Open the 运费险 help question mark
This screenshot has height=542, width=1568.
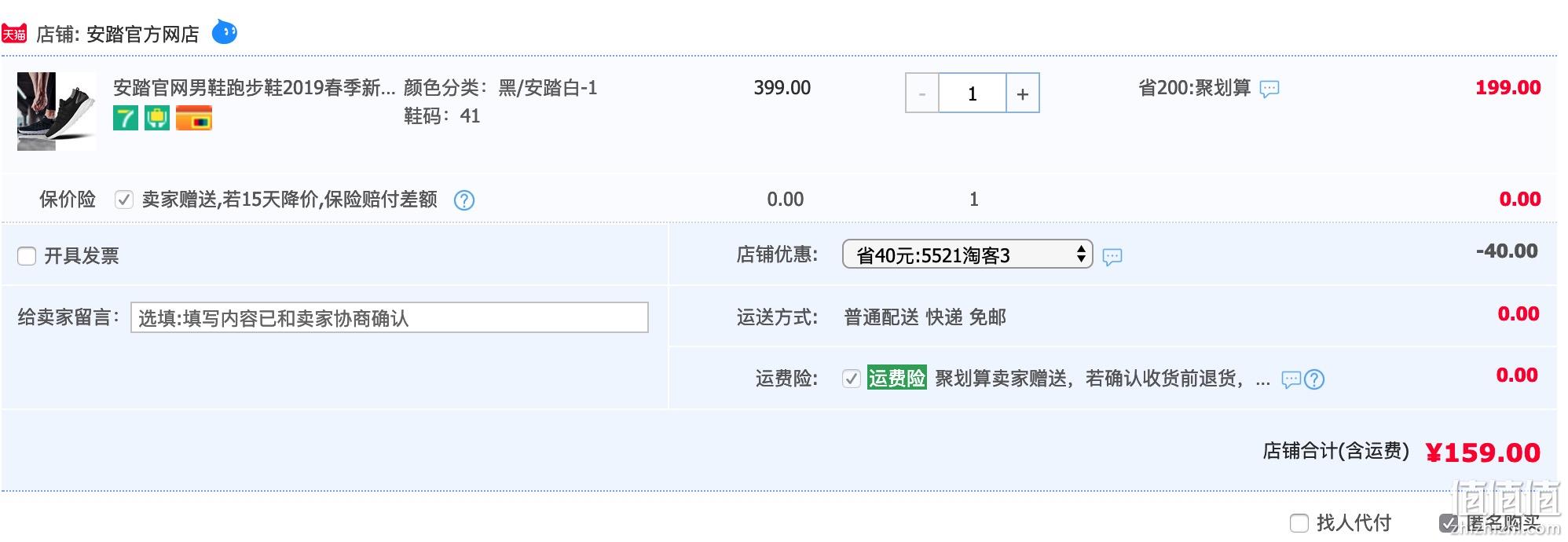(x=1314, y=379)
